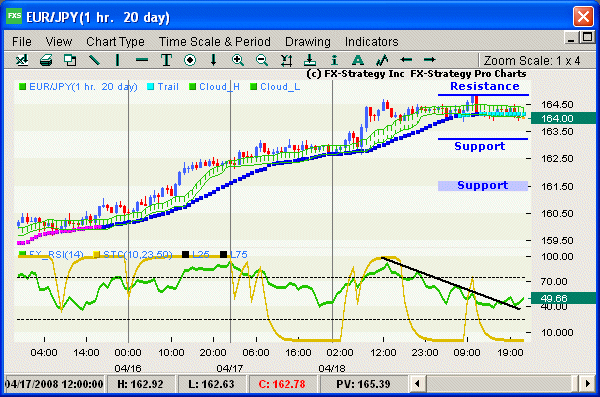
Task: Click the Cloud_L legend entry
Action: [x=275, y=87]
